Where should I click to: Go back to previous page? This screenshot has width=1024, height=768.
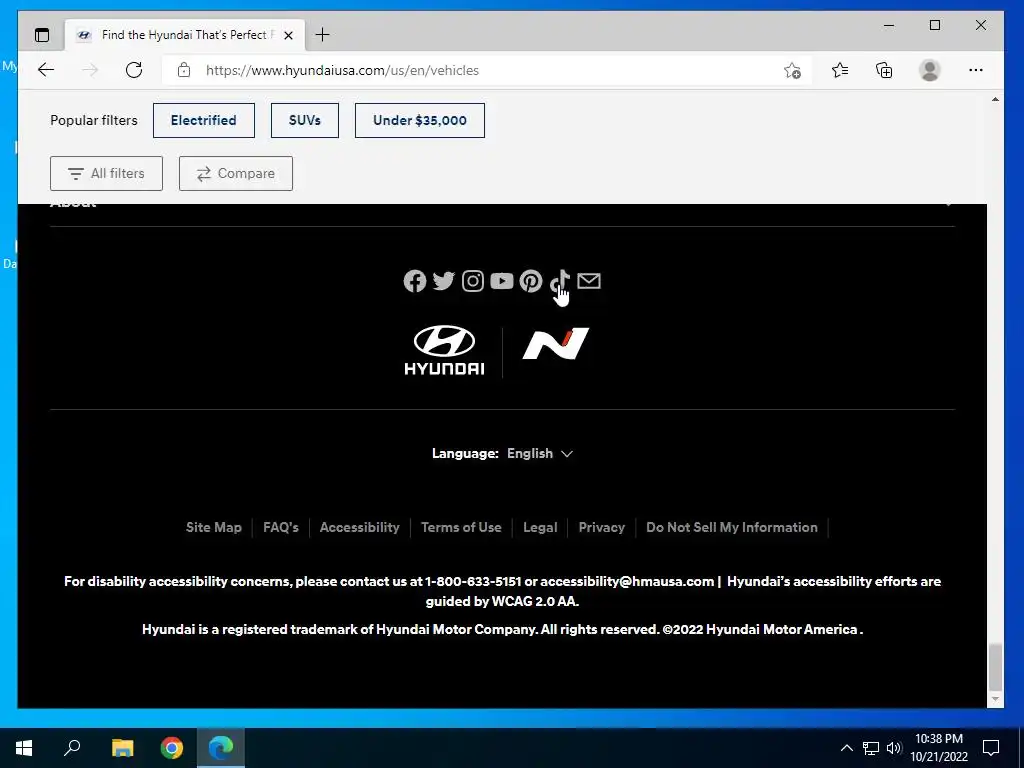point(46,70)
